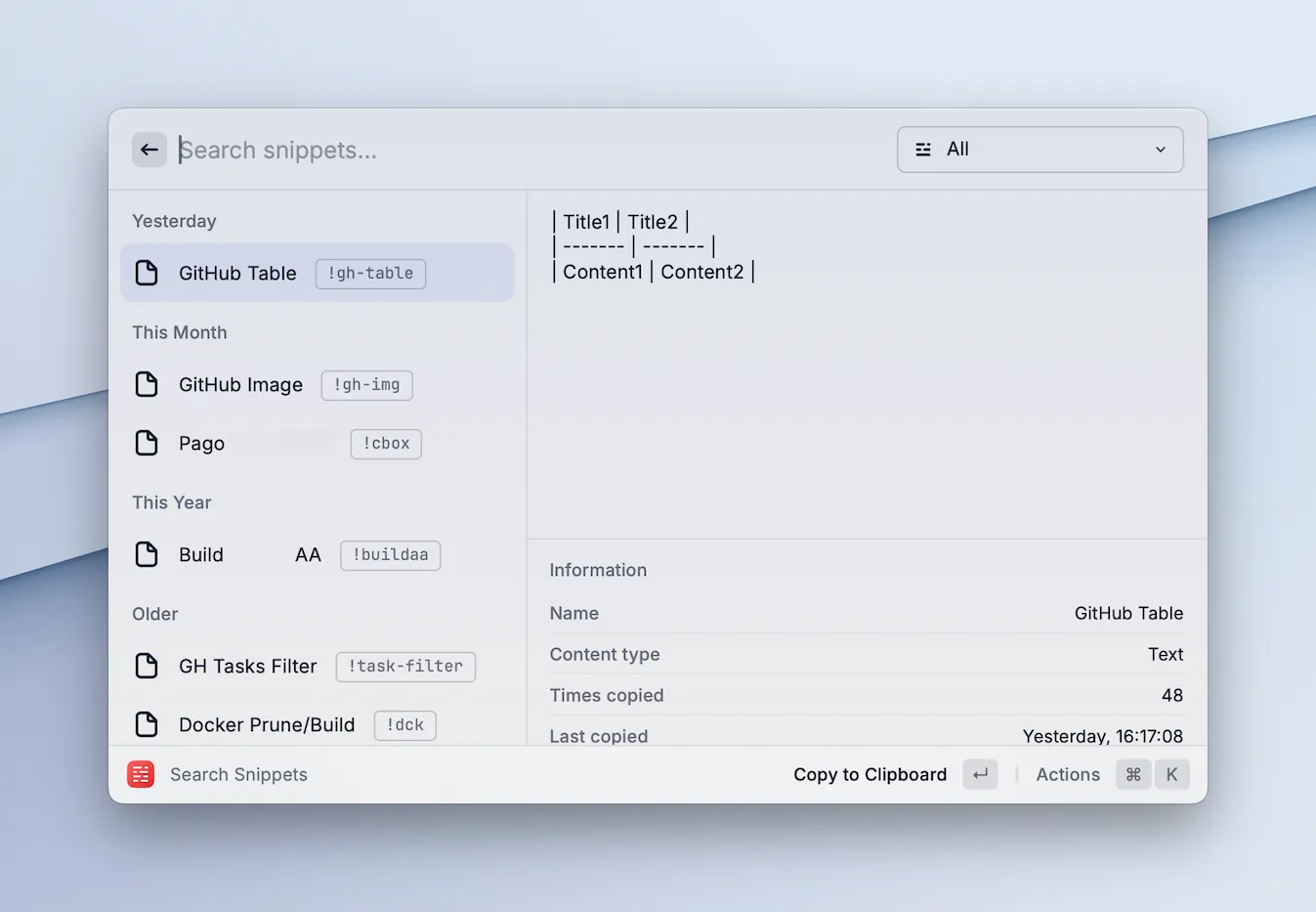Click the Docker Prune/Build document icon
Viewport: 1316px width, 912px height.
click(x=147, y=724)
